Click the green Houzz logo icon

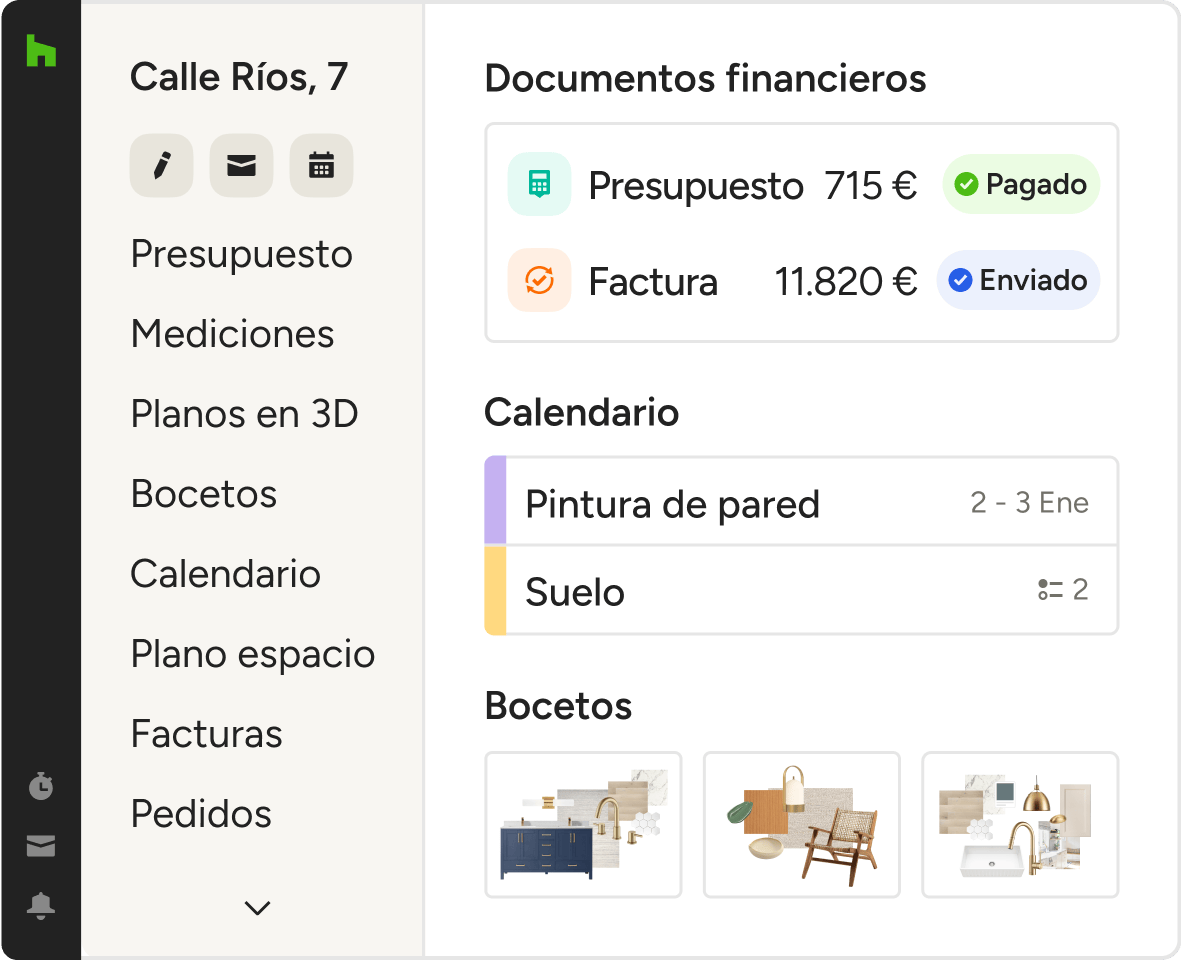coord(41,50)
